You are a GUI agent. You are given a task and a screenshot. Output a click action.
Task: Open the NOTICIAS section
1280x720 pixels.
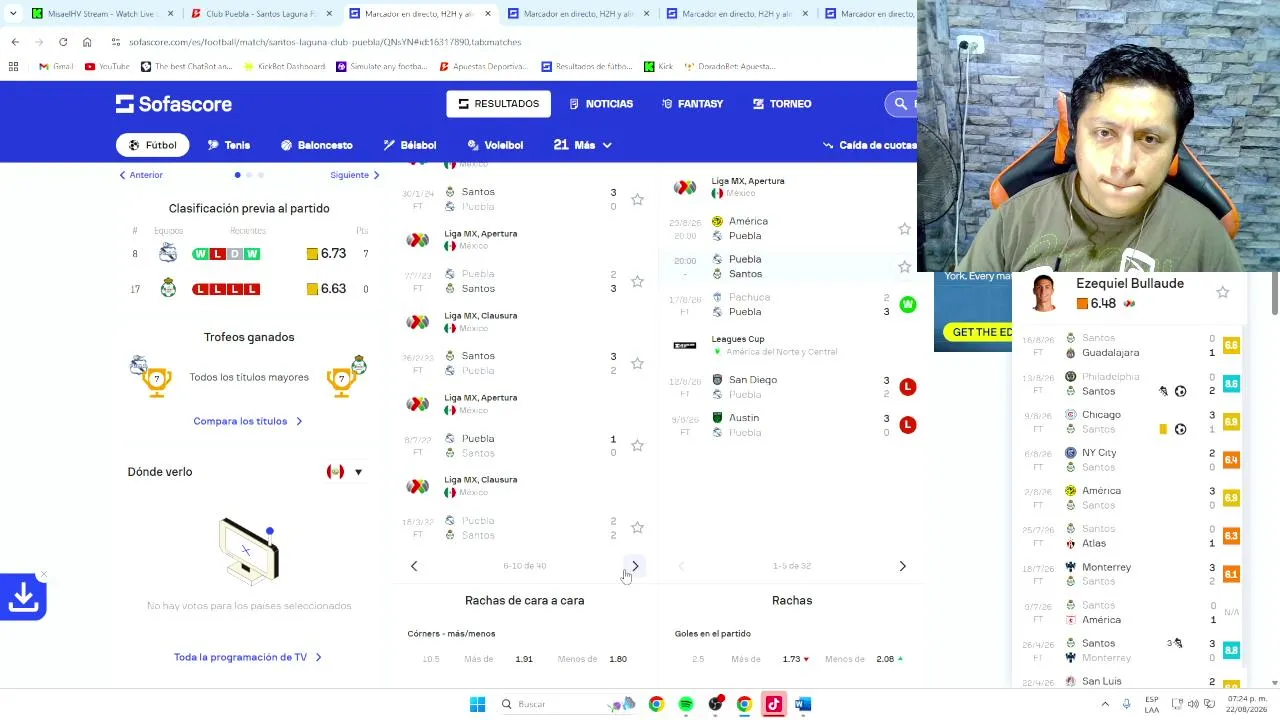pyautogui.click(x=601, y=104)
